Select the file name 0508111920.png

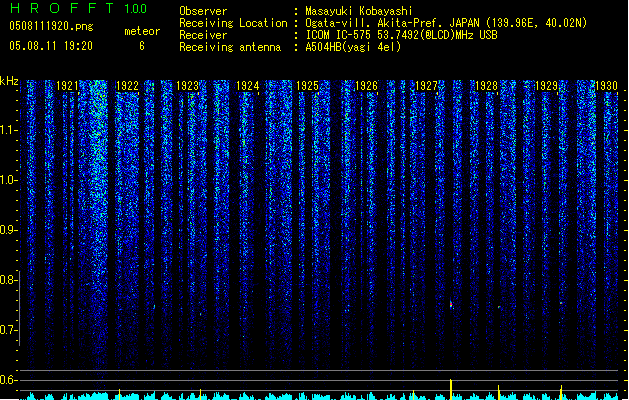click(51, 26)
